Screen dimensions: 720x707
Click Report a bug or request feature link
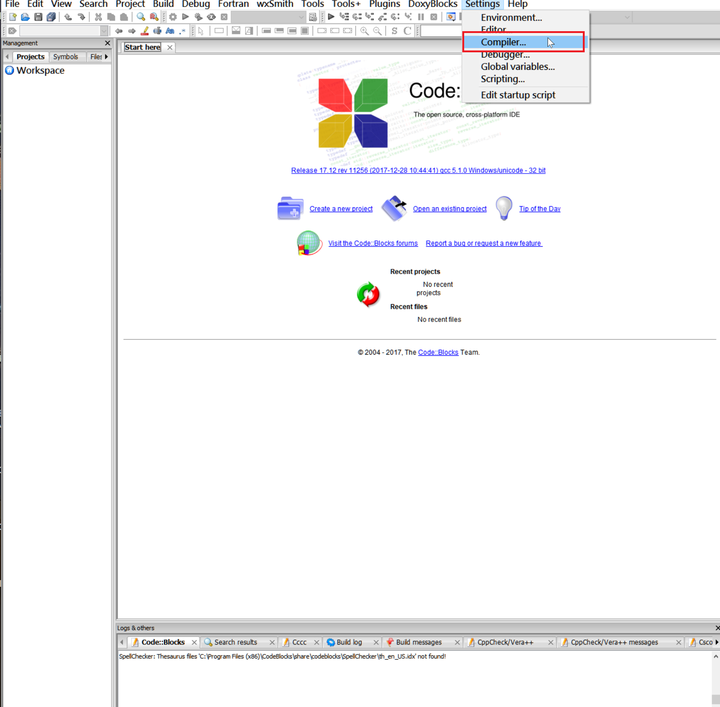coord(484,243)
